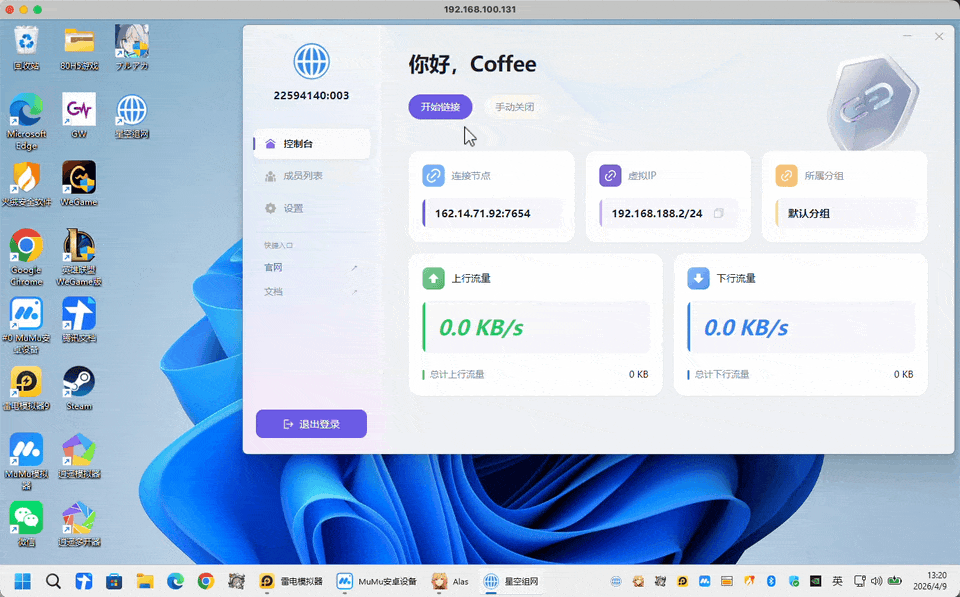
Task: Select the 微信 desktop shortcut
Action: pos(26,524)
